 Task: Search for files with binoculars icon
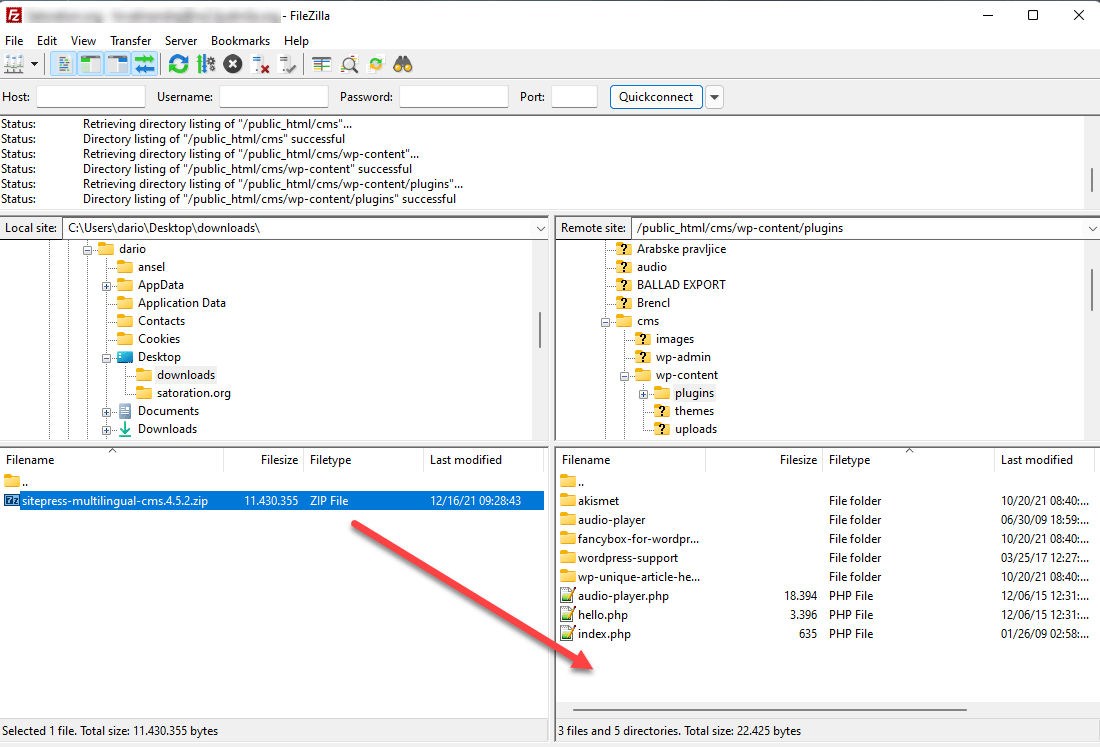pyautogui.click(x=403, y=65)
